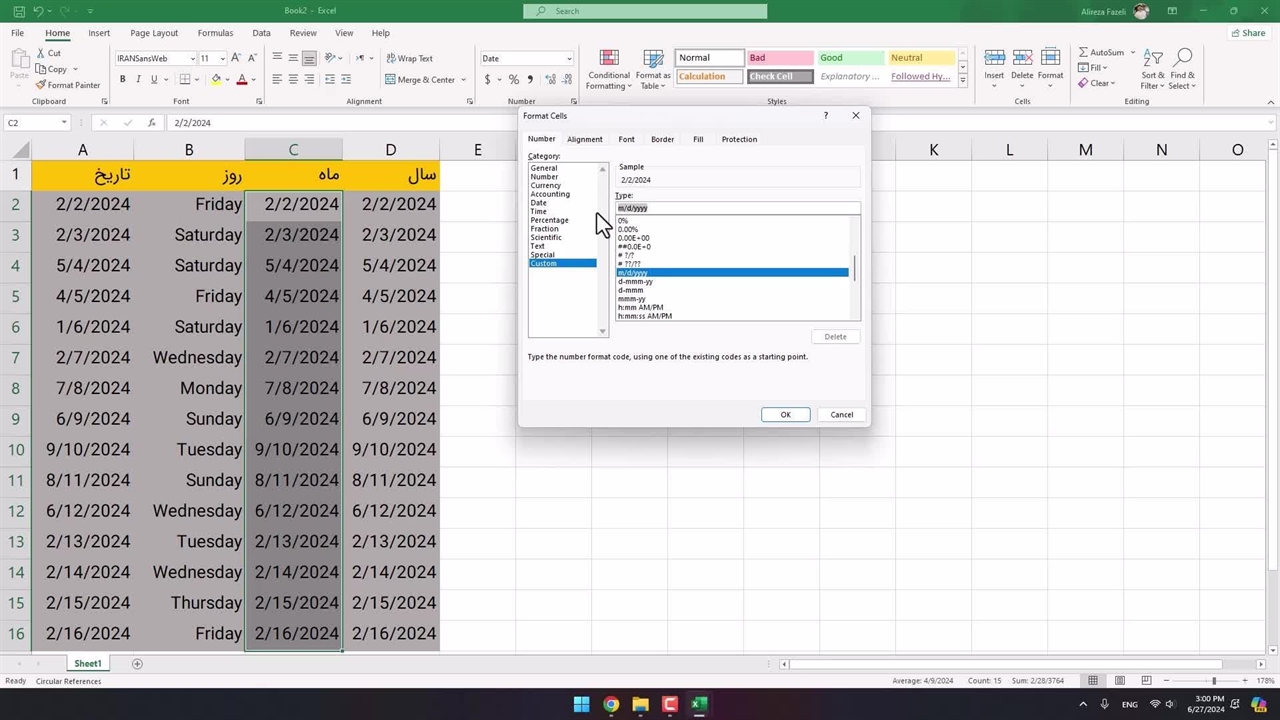Click the Conditional Formatting icon
Screen dimensions: 1280x720
pyautogui.click(x=608, y=58)
